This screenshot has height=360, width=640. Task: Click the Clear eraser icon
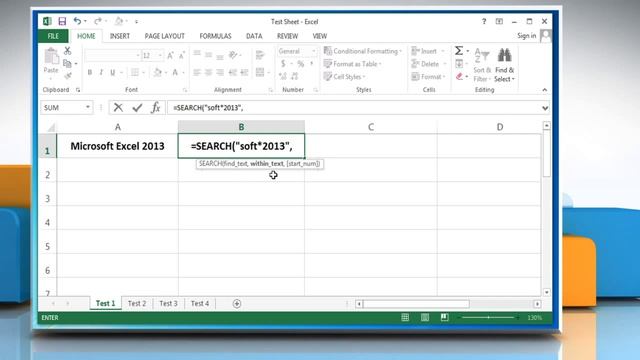[459, 76]
